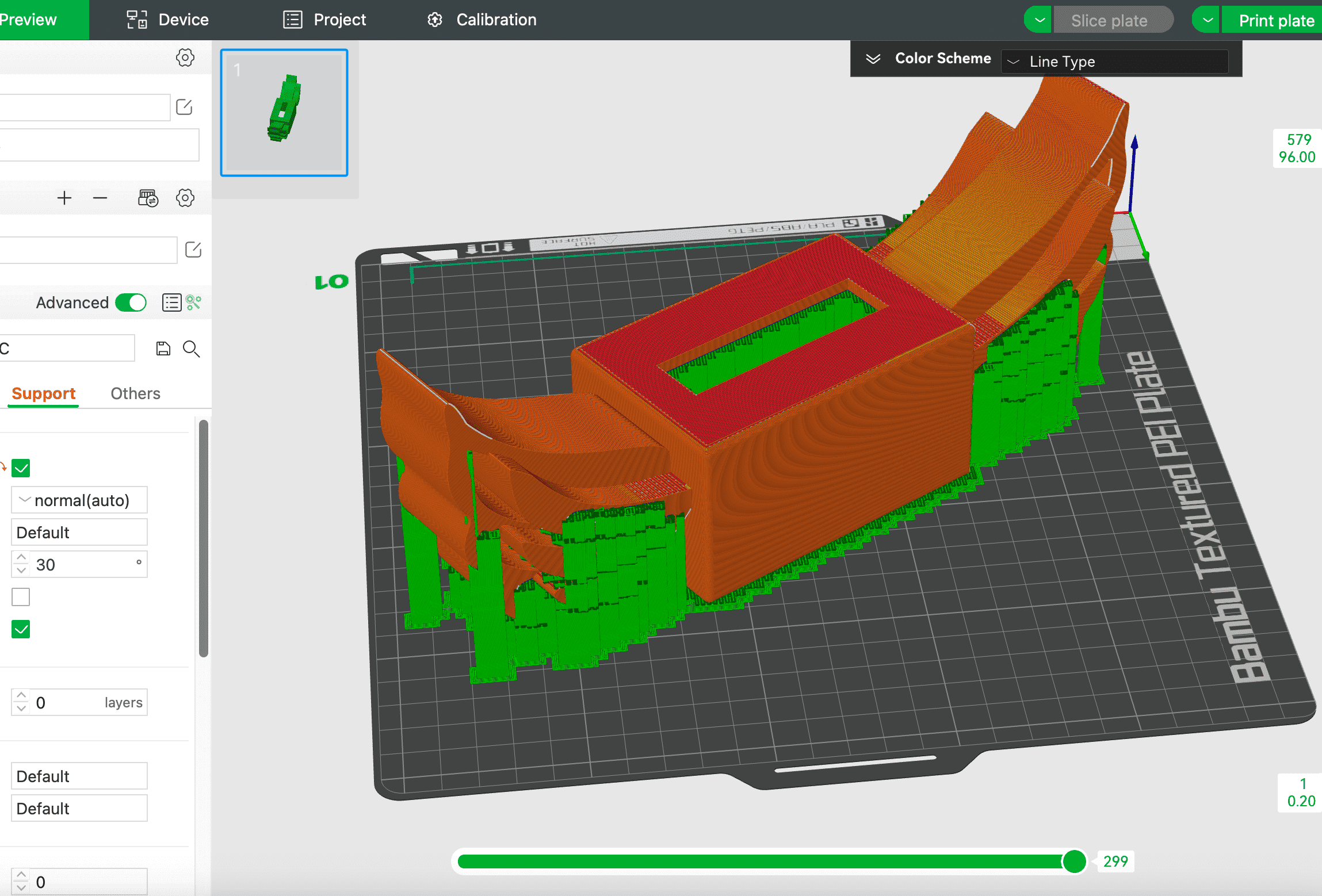
Task: Click the settings panel vertical scrollbar
Action: (204, 538)
